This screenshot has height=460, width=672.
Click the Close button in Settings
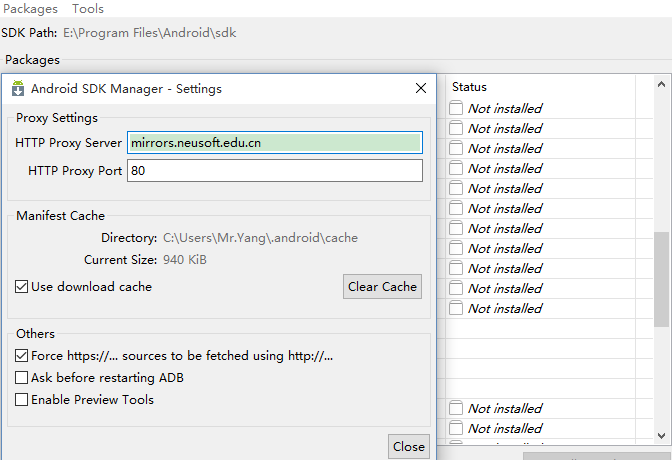408,447
